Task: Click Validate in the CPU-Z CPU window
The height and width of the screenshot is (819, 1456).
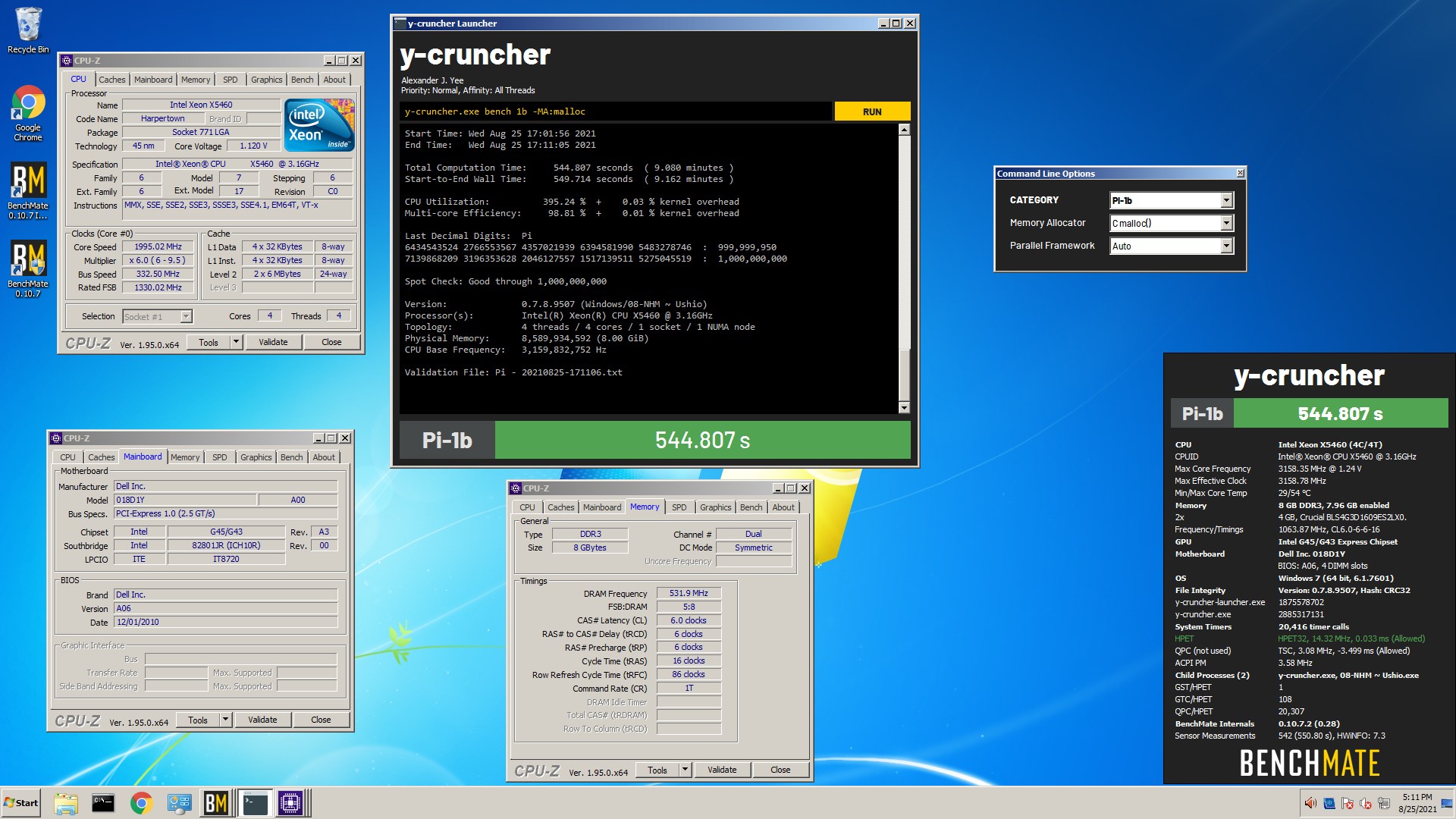Action: 273,343
